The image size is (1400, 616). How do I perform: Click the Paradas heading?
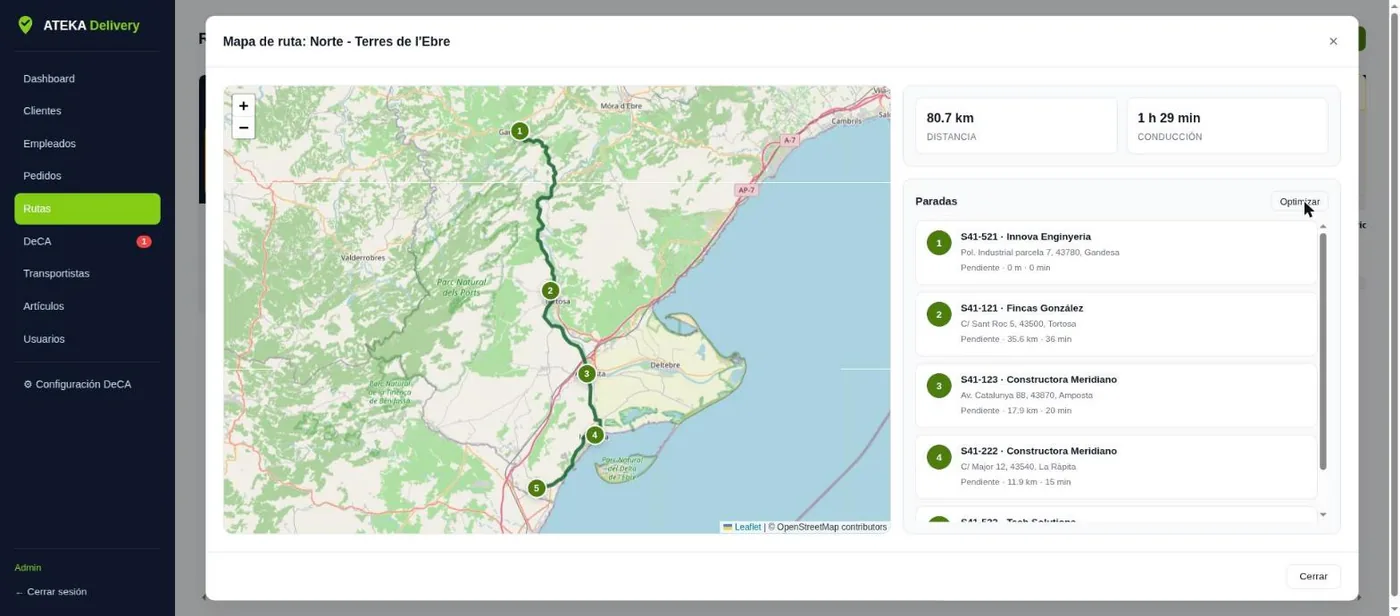click(936, 202)
